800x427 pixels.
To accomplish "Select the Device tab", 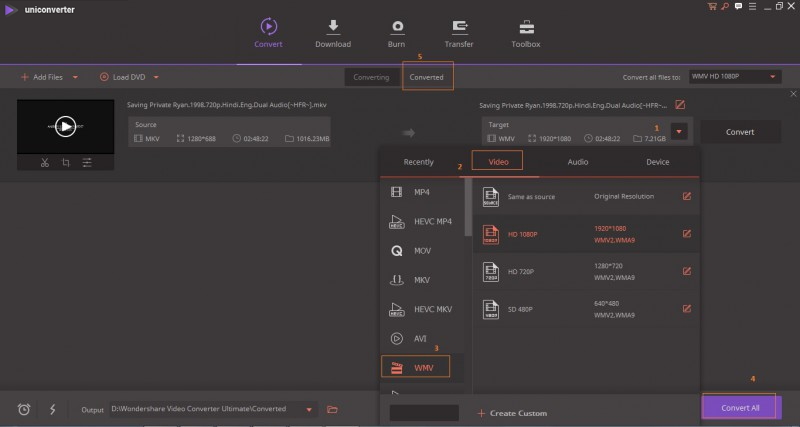I will (658, 162).
